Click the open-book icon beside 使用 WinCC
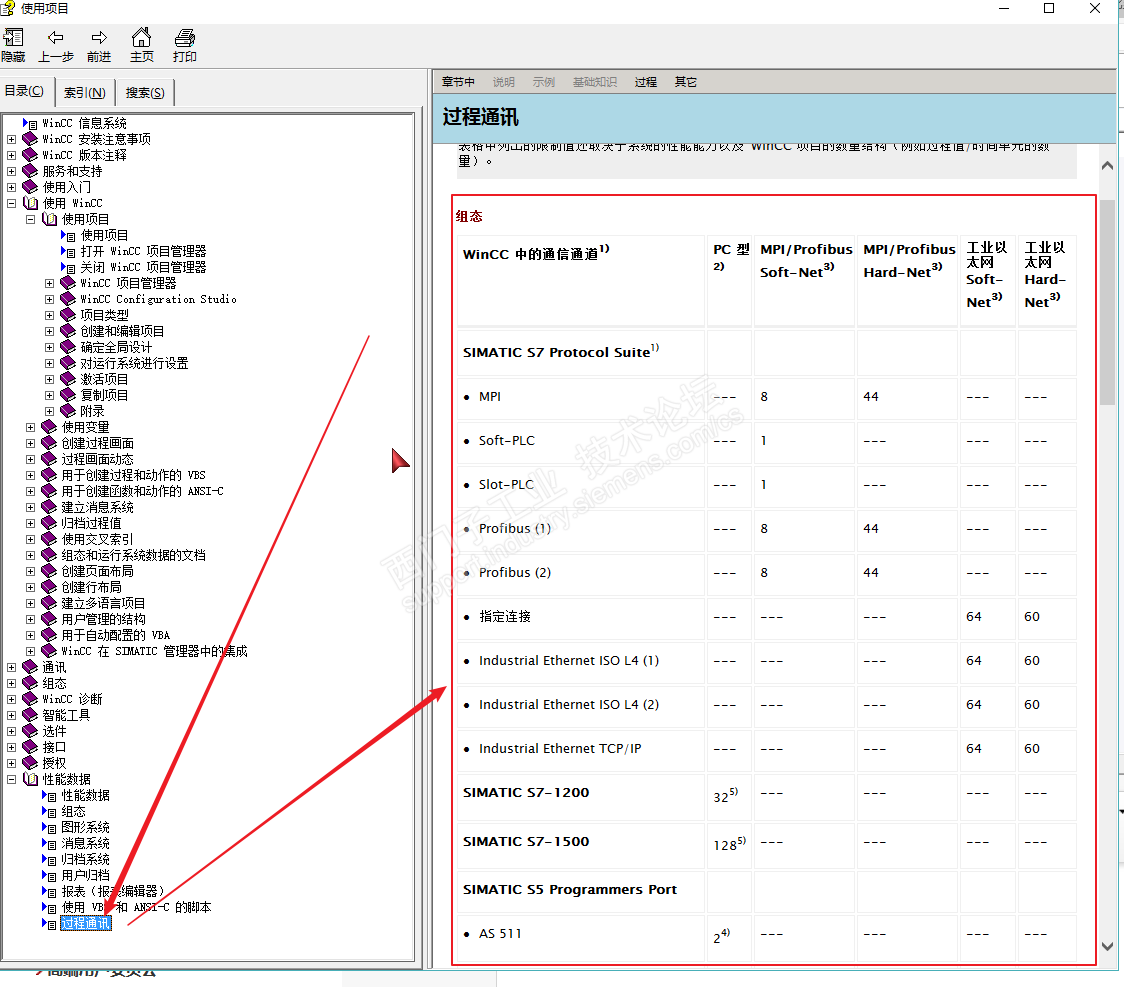 click(30, 203)
